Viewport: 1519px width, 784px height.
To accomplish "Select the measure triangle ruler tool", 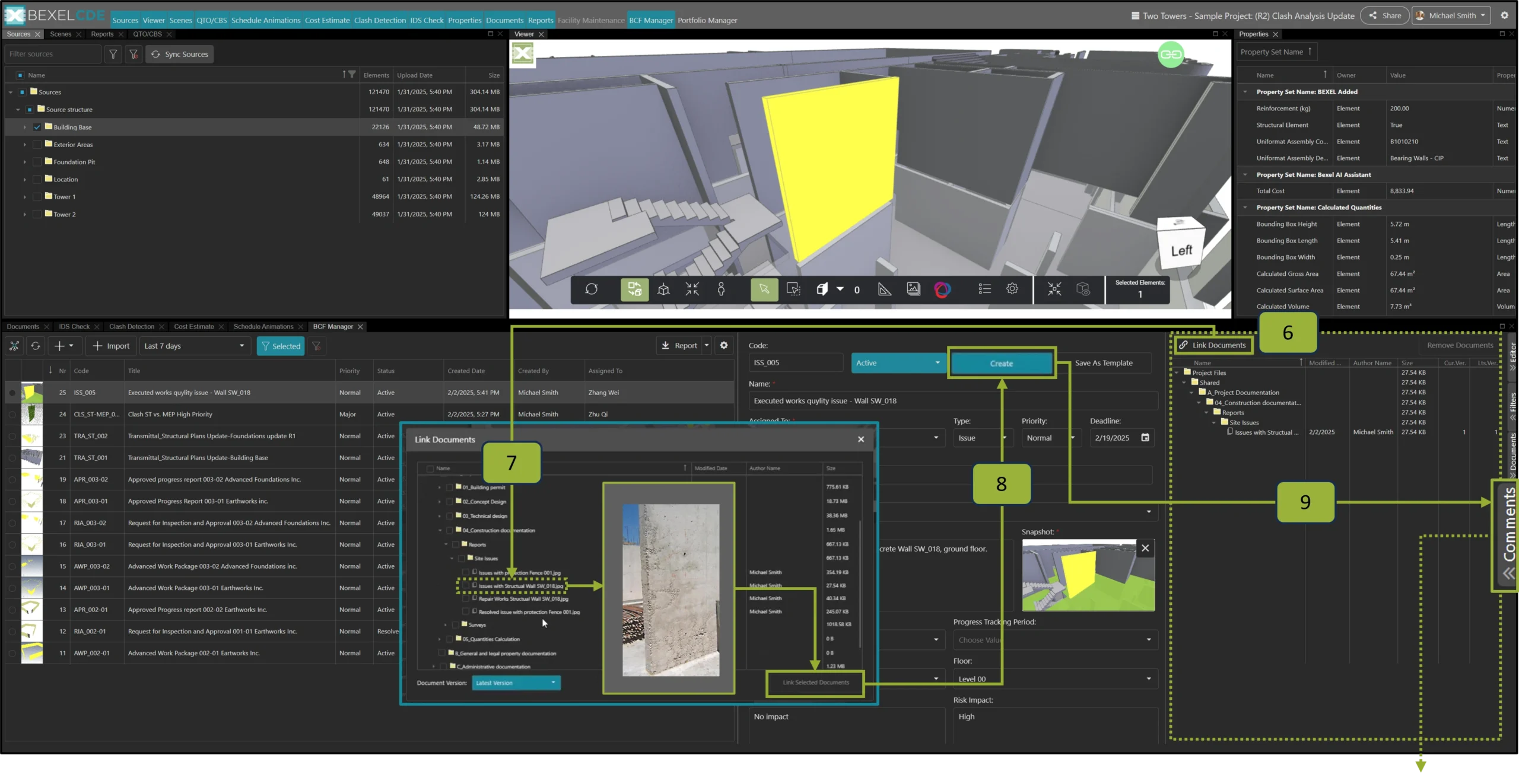I will (x=884, y=289).
